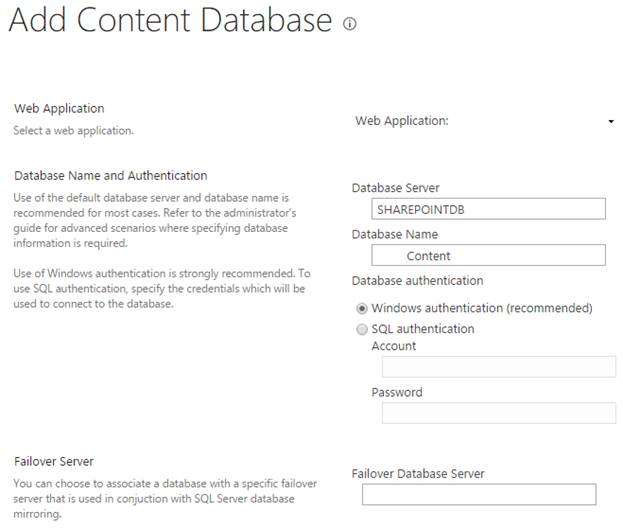Viewport: 623px width, 529px height.
Task: Click the 'Web Application' section heading on the left
Action: 59,108
